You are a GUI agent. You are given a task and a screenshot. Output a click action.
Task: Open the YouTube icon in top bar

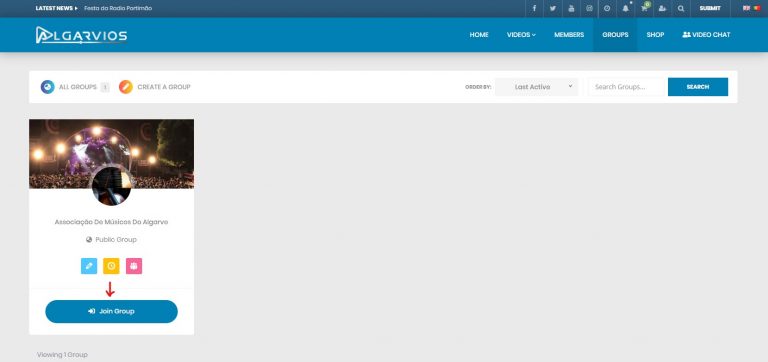(571, 8)
